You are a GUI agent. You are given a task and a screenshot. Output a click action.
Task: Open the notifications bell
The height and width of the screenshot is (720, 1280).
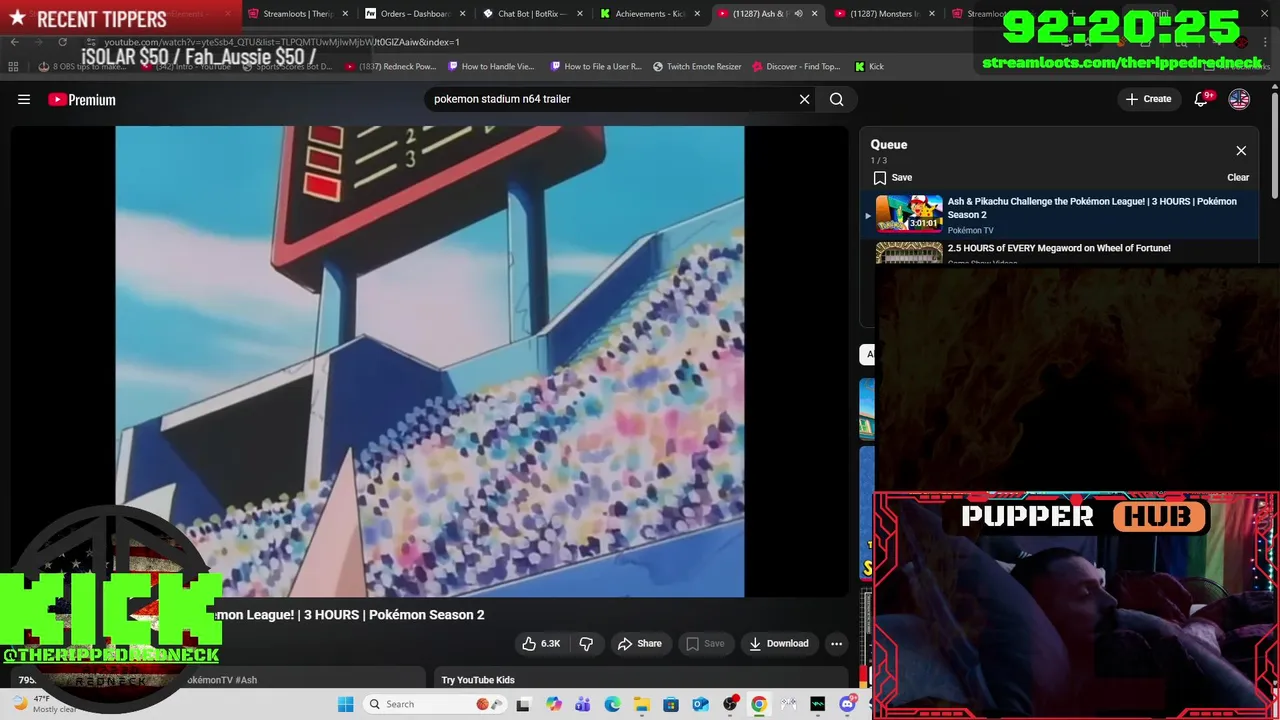pyautogui.click(x=1202, y=99)
